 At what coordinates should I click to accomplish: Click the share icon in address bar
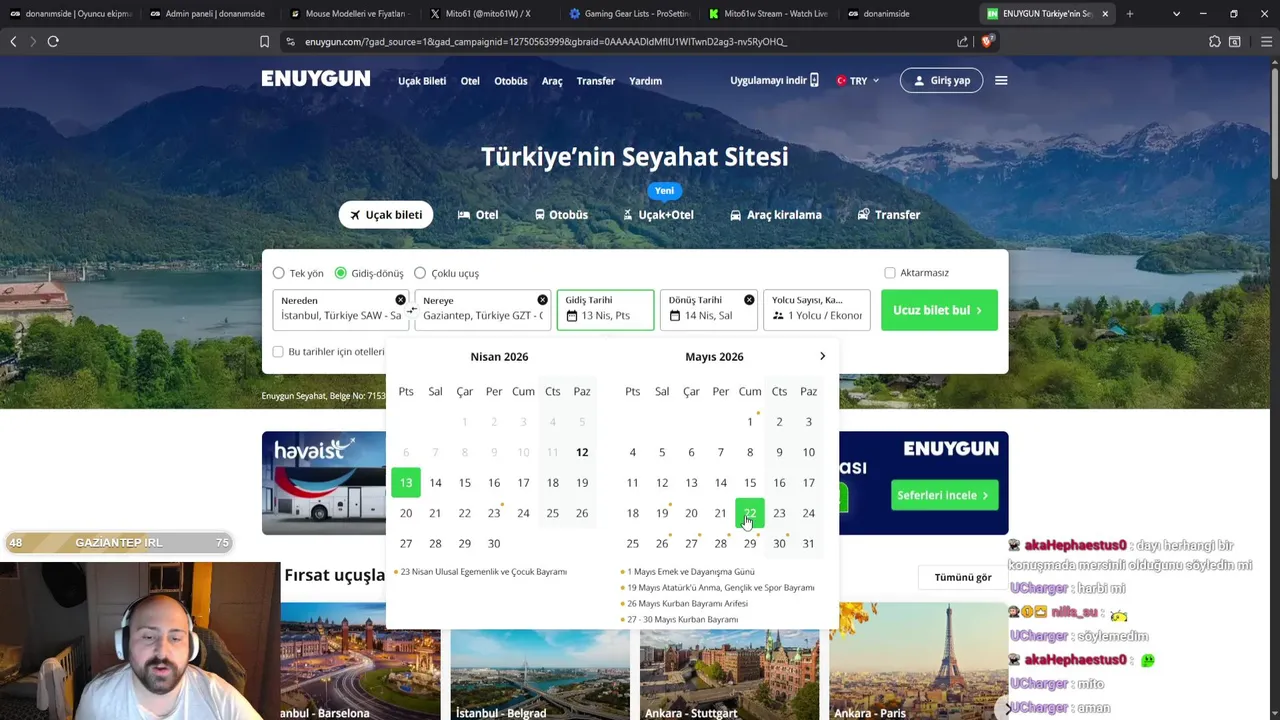click(962, 41)
